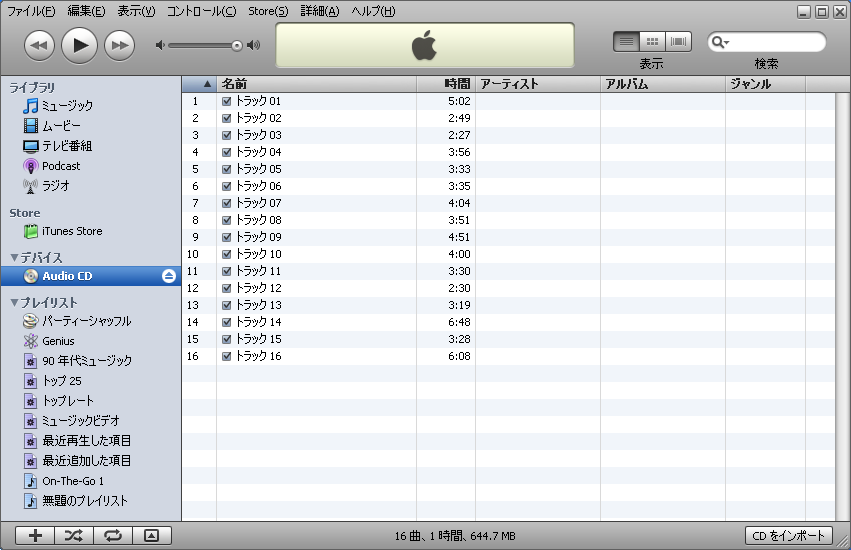Uncheck トラック 11 checkbox
This screenshot has height=550, width=851.
(x=227, y=271)
